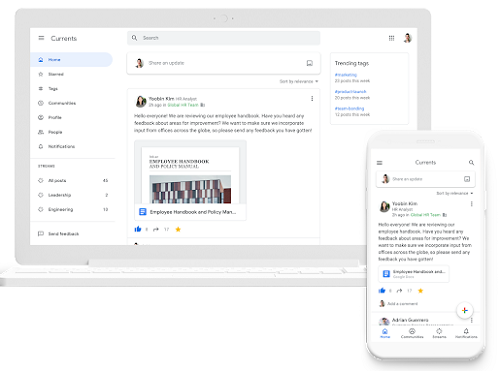500x371 pixels.
Task: Click the image icon in Share an update box
Action: (x=310, y=63)
